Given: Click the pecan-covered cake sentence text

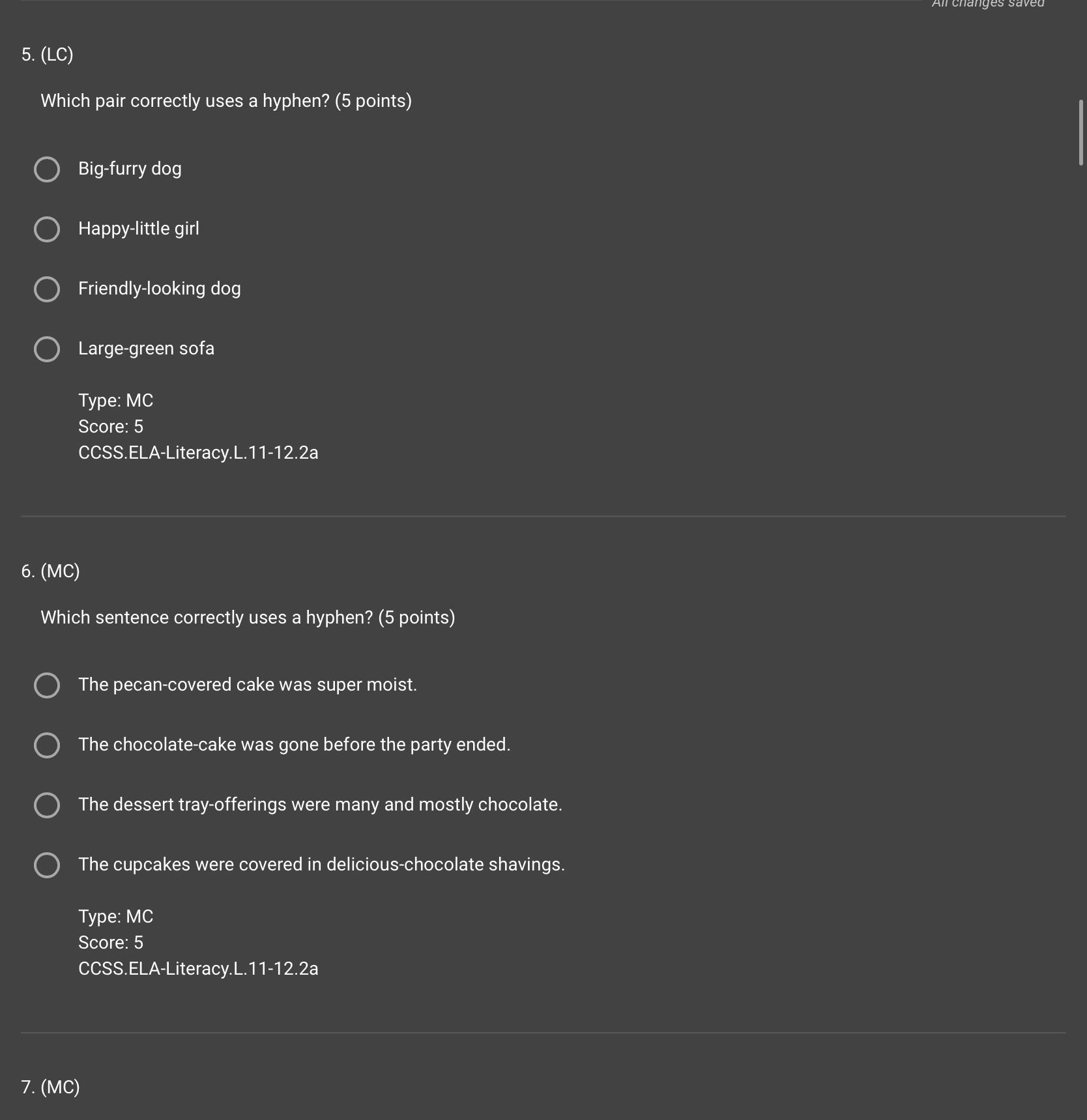Looking at the screenshot, I should click(248, 685).
